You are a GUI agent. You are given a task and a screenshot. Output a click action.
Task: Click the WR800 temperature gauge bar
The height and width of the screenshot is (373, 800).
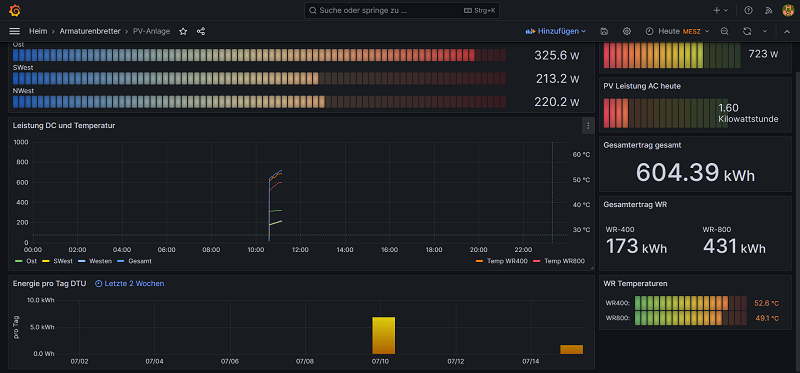(x=691, y=318)
